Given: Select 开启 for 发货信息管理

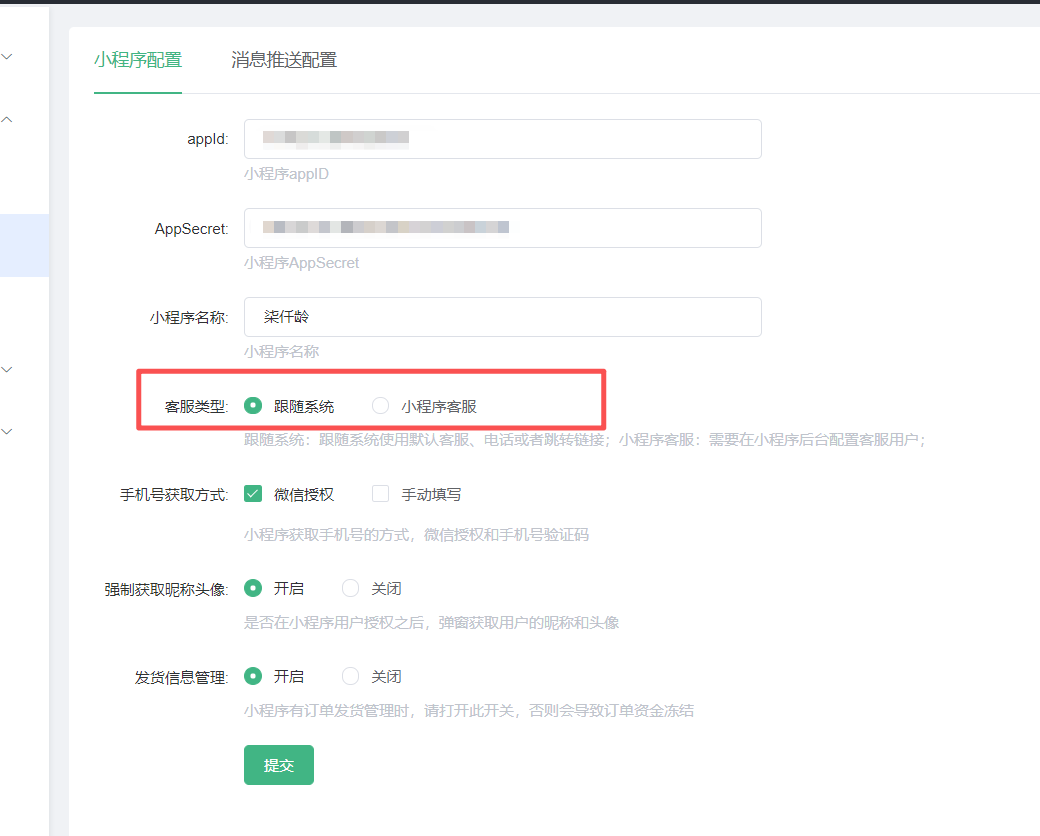Looking at the screenshot, I should 253,676.
